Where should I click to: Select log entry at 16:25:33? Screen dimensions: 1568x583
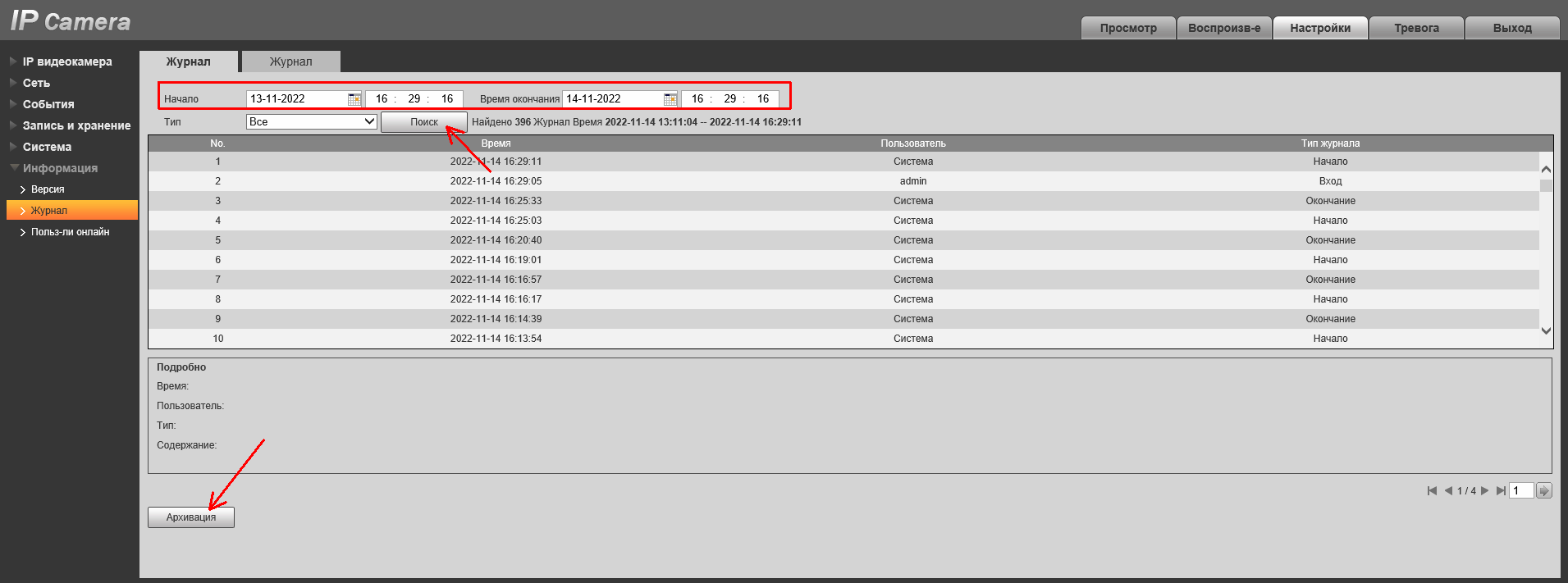843,201
